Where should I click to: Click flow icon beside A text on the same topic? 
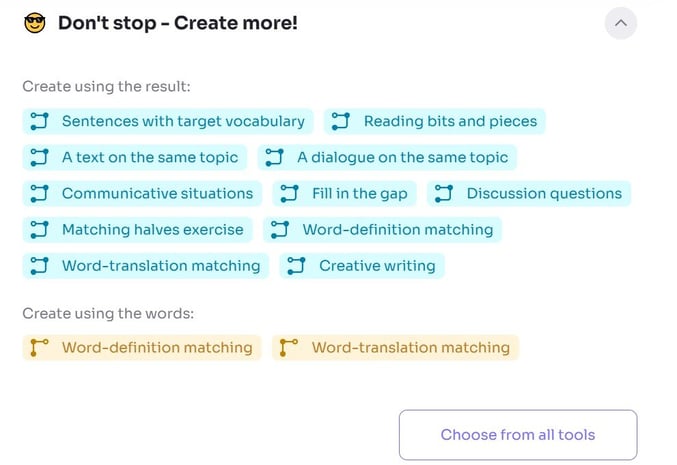tap(39, 158)
